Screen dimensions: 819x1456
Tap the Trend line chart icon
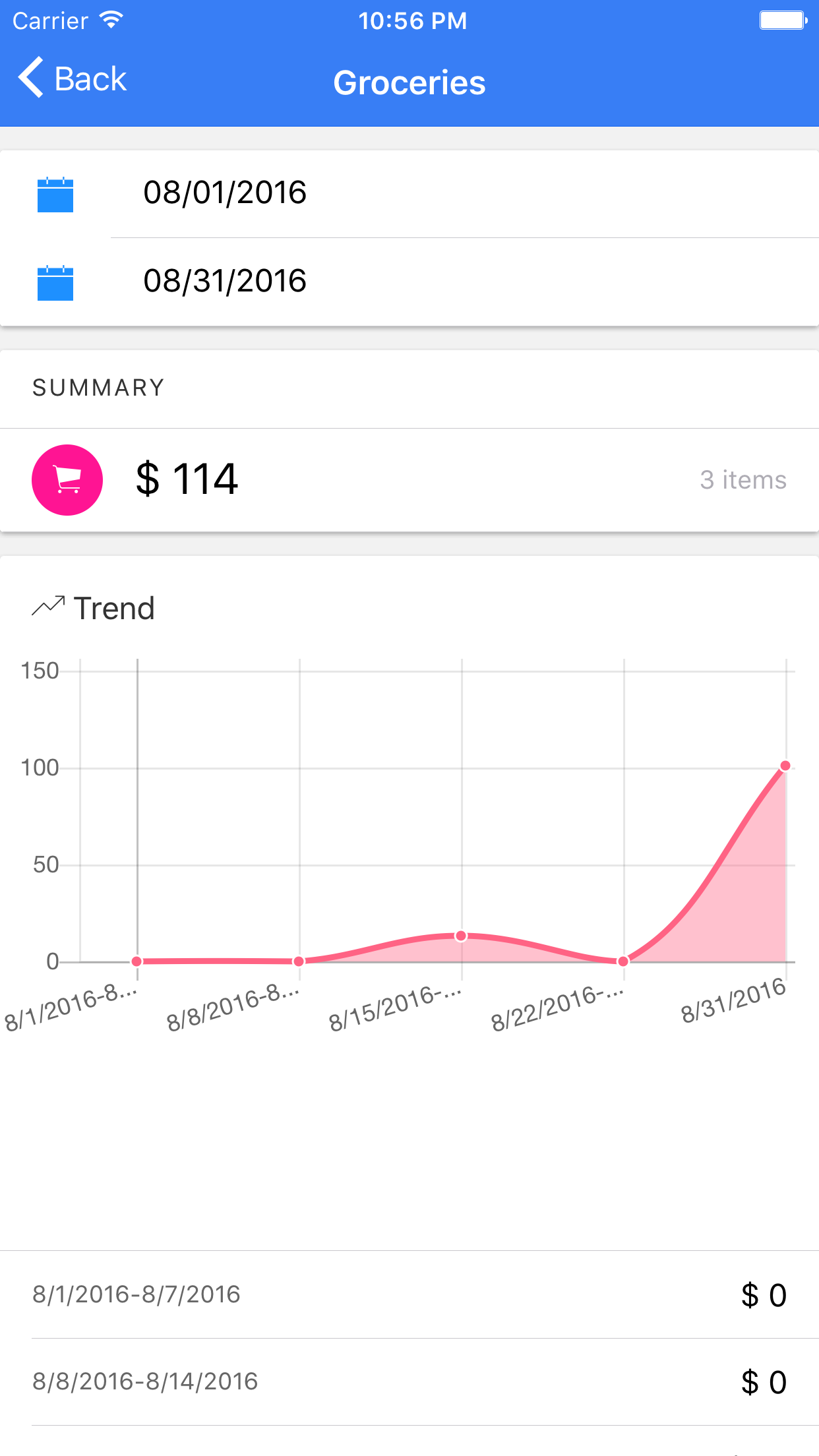pyautogui.click(x=48, y=607)
